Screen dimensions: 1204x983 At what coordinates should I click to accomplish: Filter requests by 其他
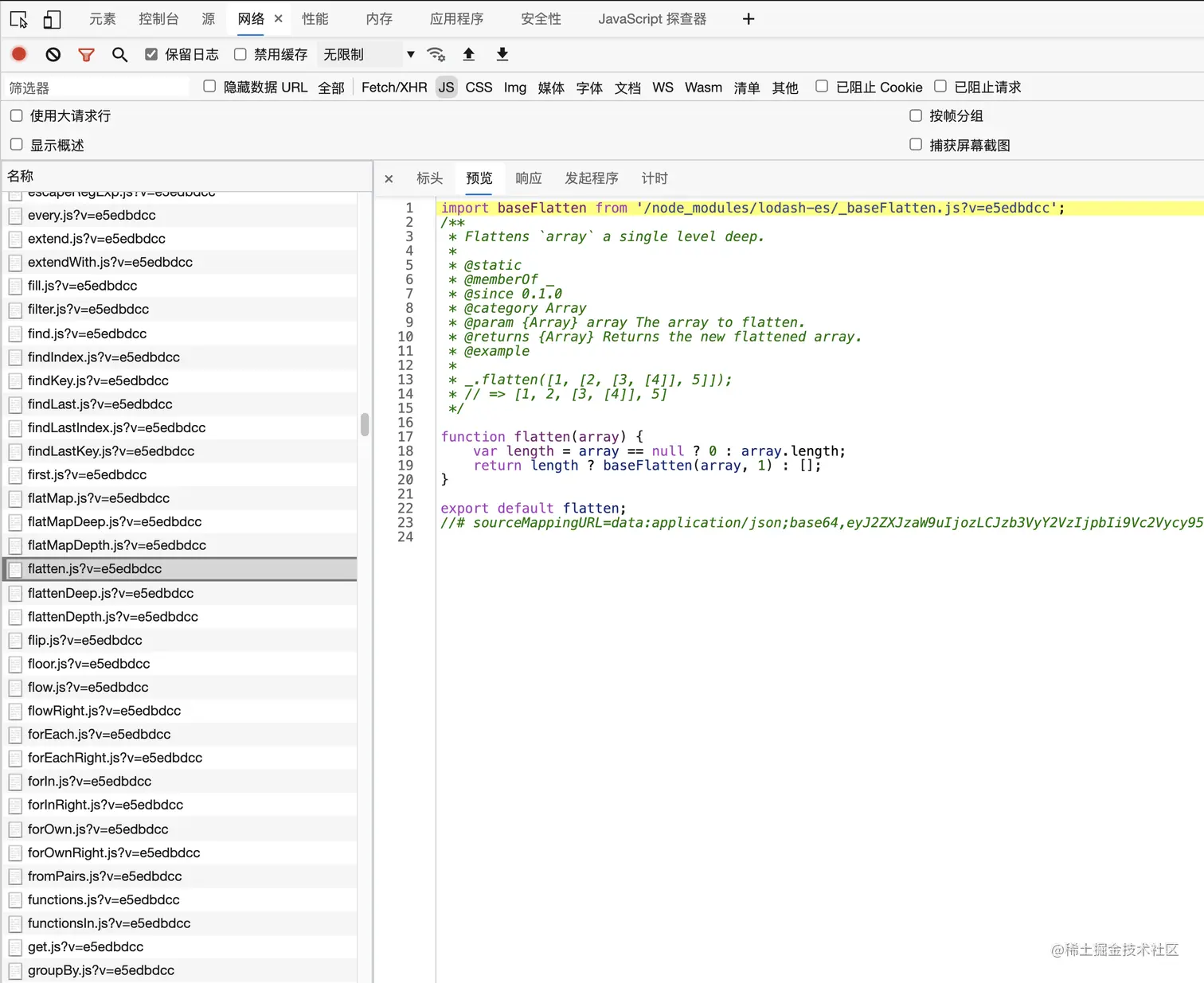(x=785, y=88)
